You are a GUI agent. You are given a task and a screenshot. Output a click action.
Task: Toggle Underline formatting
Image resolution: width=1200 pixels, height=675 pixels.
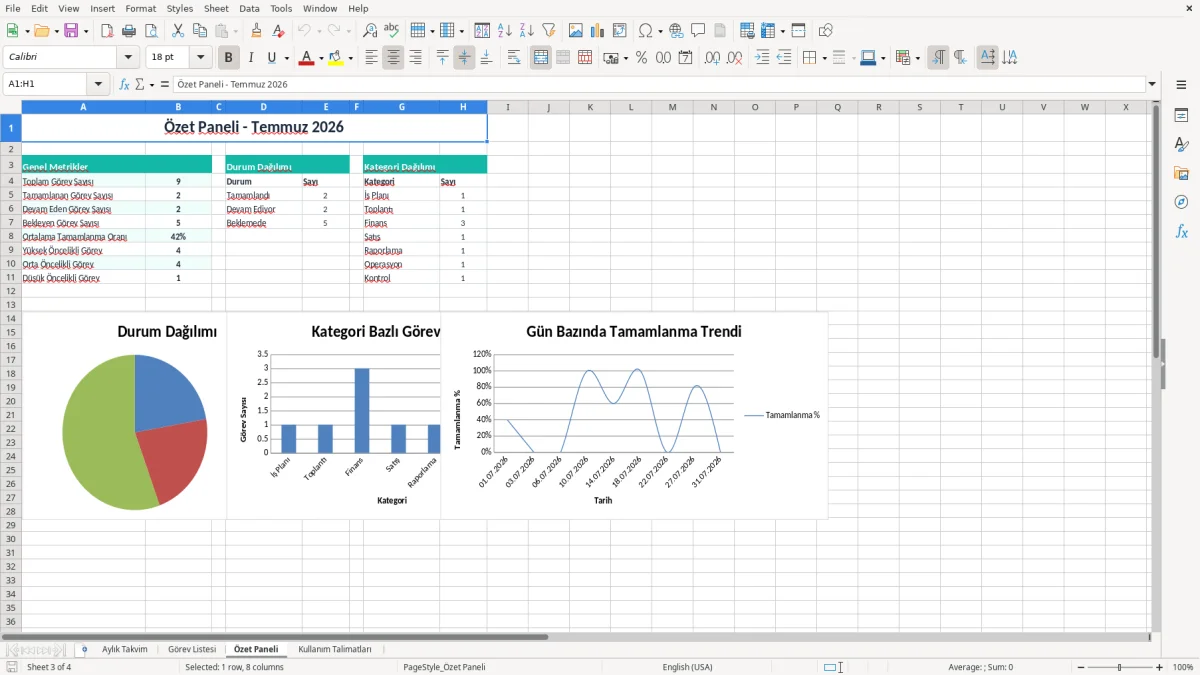point(271,58)
